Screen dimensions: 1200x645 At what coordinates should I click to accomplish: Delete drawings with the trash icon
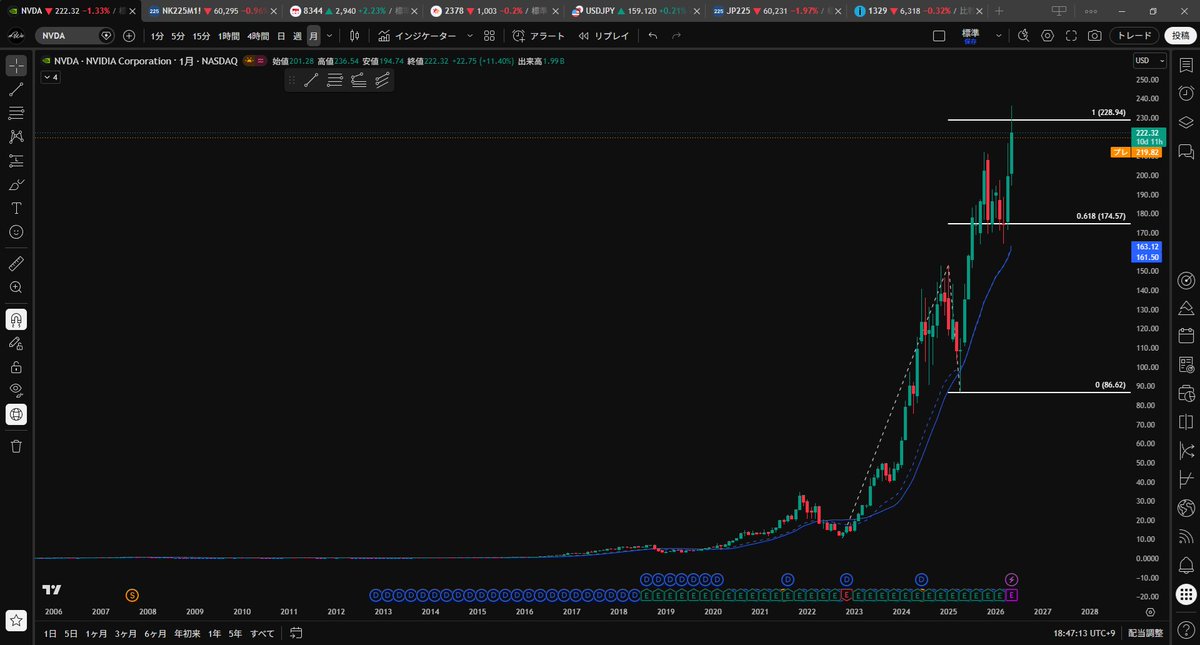[x=16, y=446]
